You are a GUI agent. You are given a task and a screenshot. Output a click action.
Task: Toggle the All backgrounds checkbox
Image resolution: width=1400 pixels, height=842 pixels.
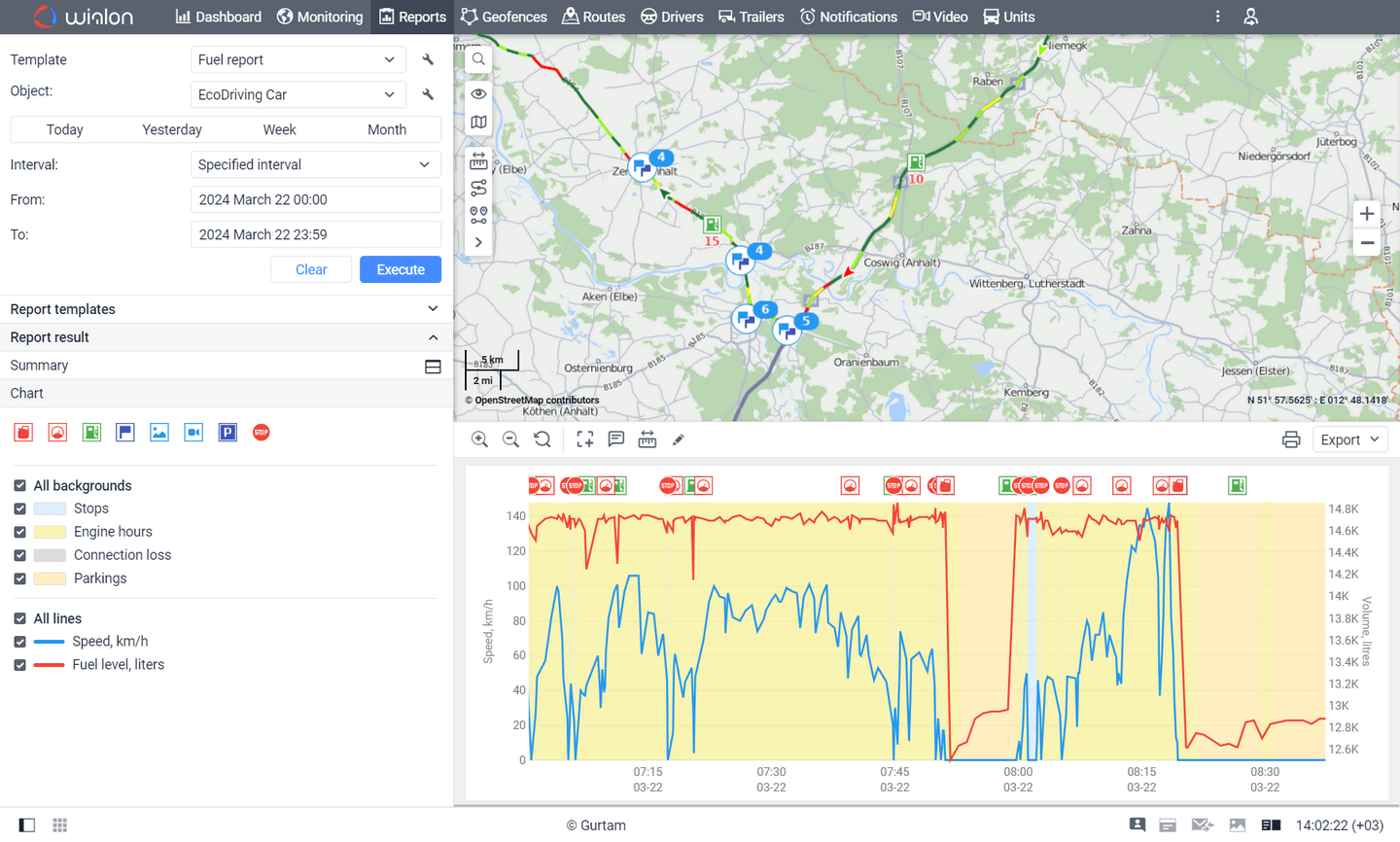click(21, 485)
